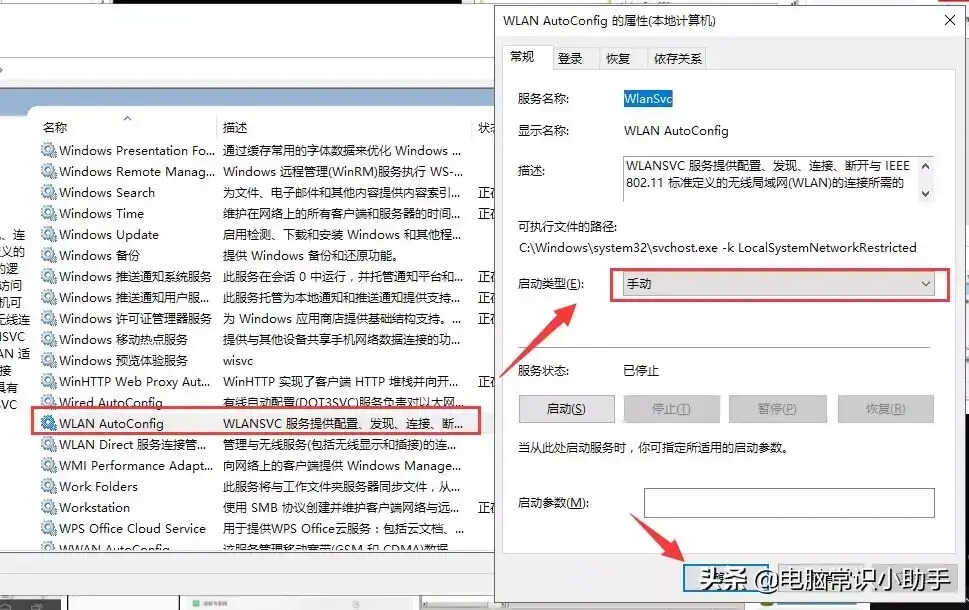Click the 启动(S) button to start service
The image size is (969, 610).
567,409
